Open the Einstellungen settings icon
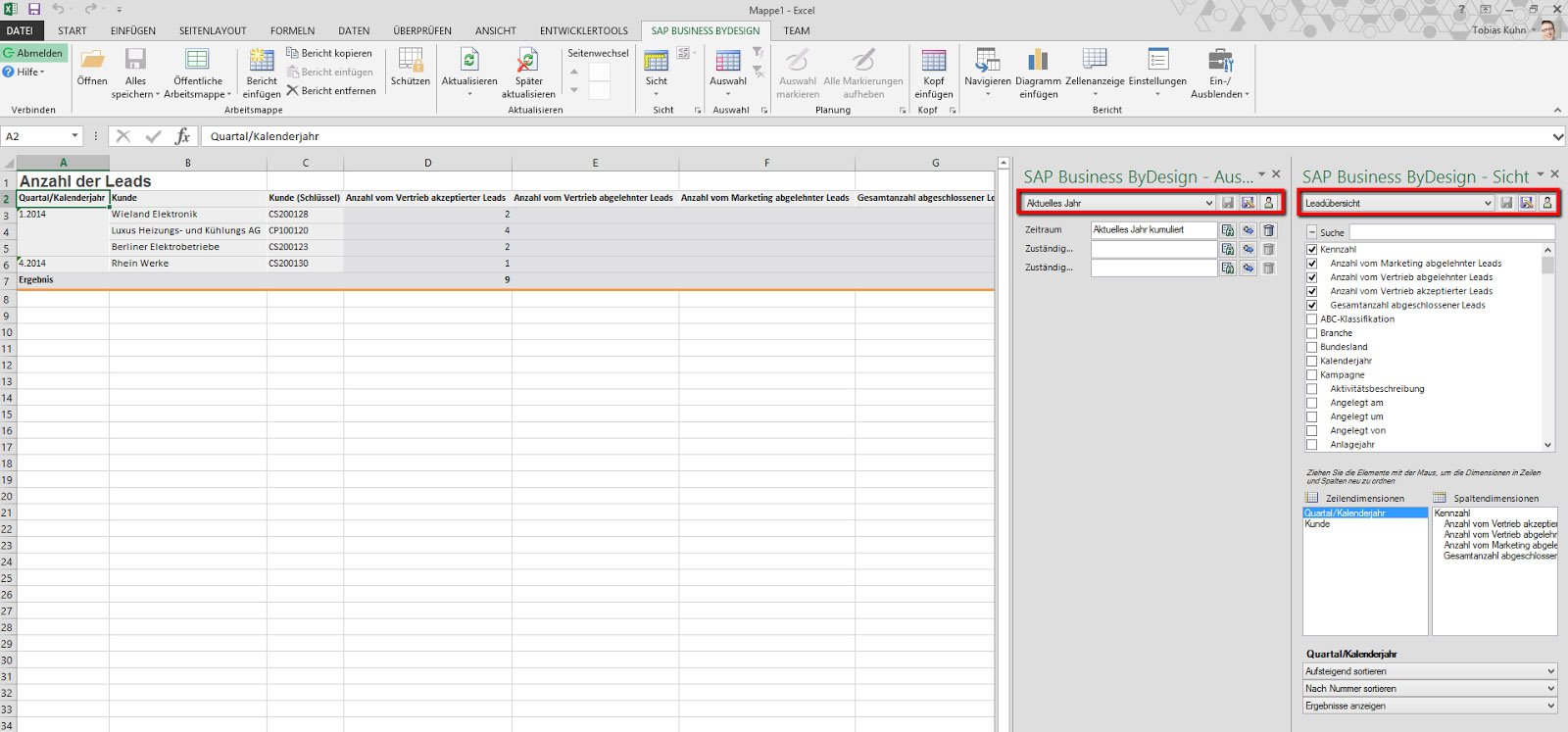The image size is (1568, 732). pos(1157,61)
